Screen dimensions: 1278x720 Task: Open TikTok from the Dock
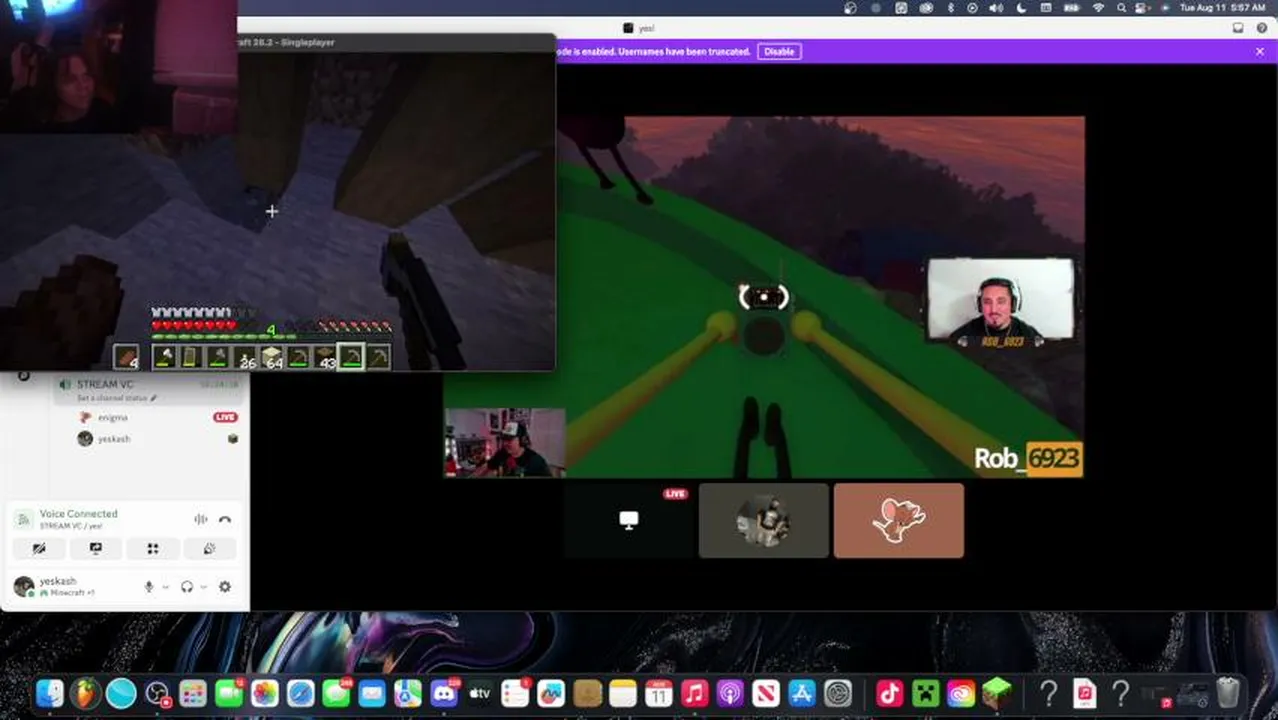click(x=890, y=693)
